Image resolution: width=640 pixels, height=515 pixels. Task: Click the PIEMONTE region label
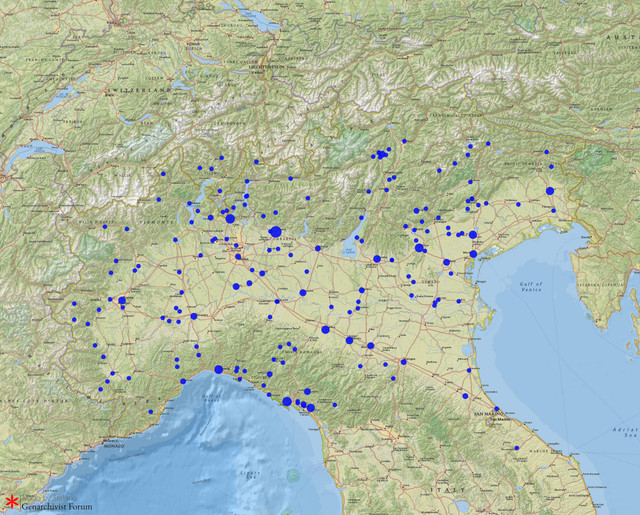(x=158, y=222)
